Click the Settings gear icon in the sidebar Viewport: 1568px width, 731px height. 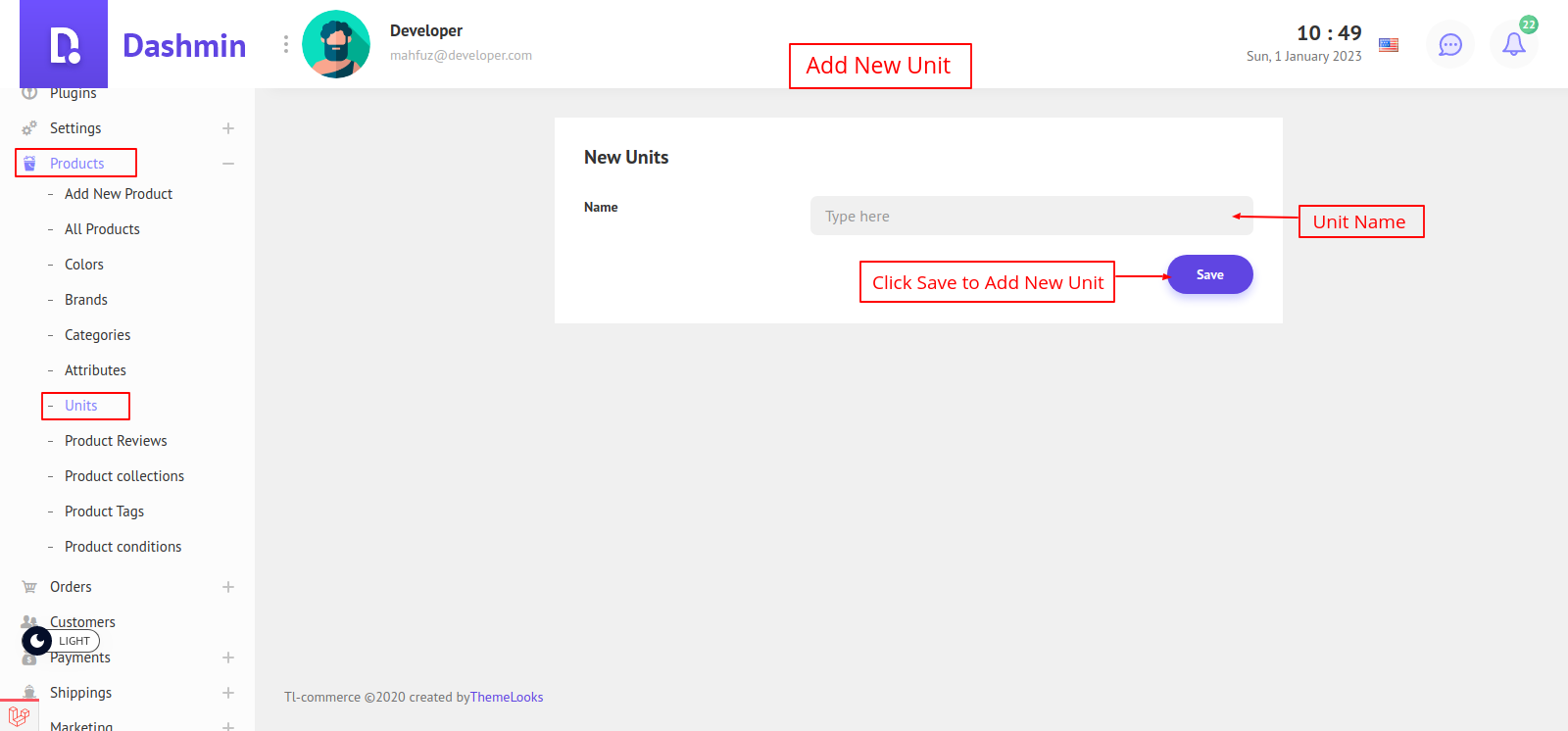click(x=29, y=128)
